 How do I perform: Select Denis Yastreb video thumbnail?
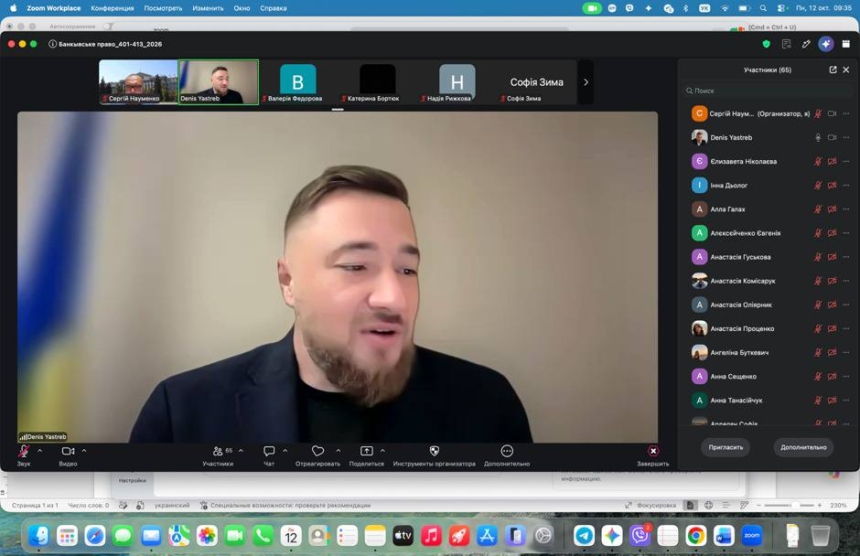tap(219, 82)
